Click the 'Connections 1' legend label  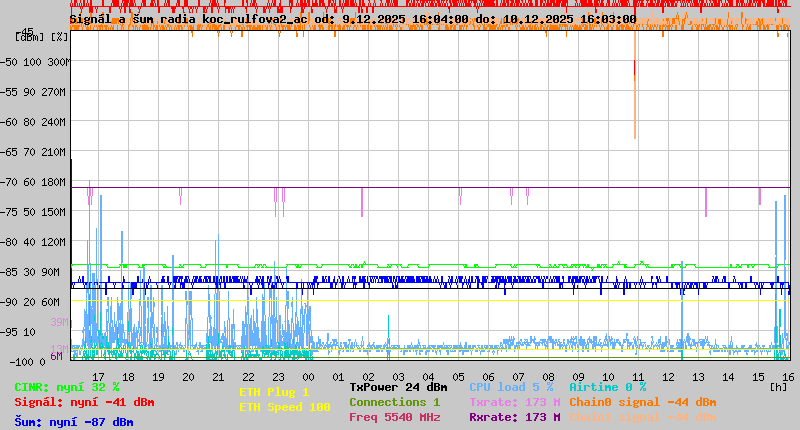click(394, 402)
